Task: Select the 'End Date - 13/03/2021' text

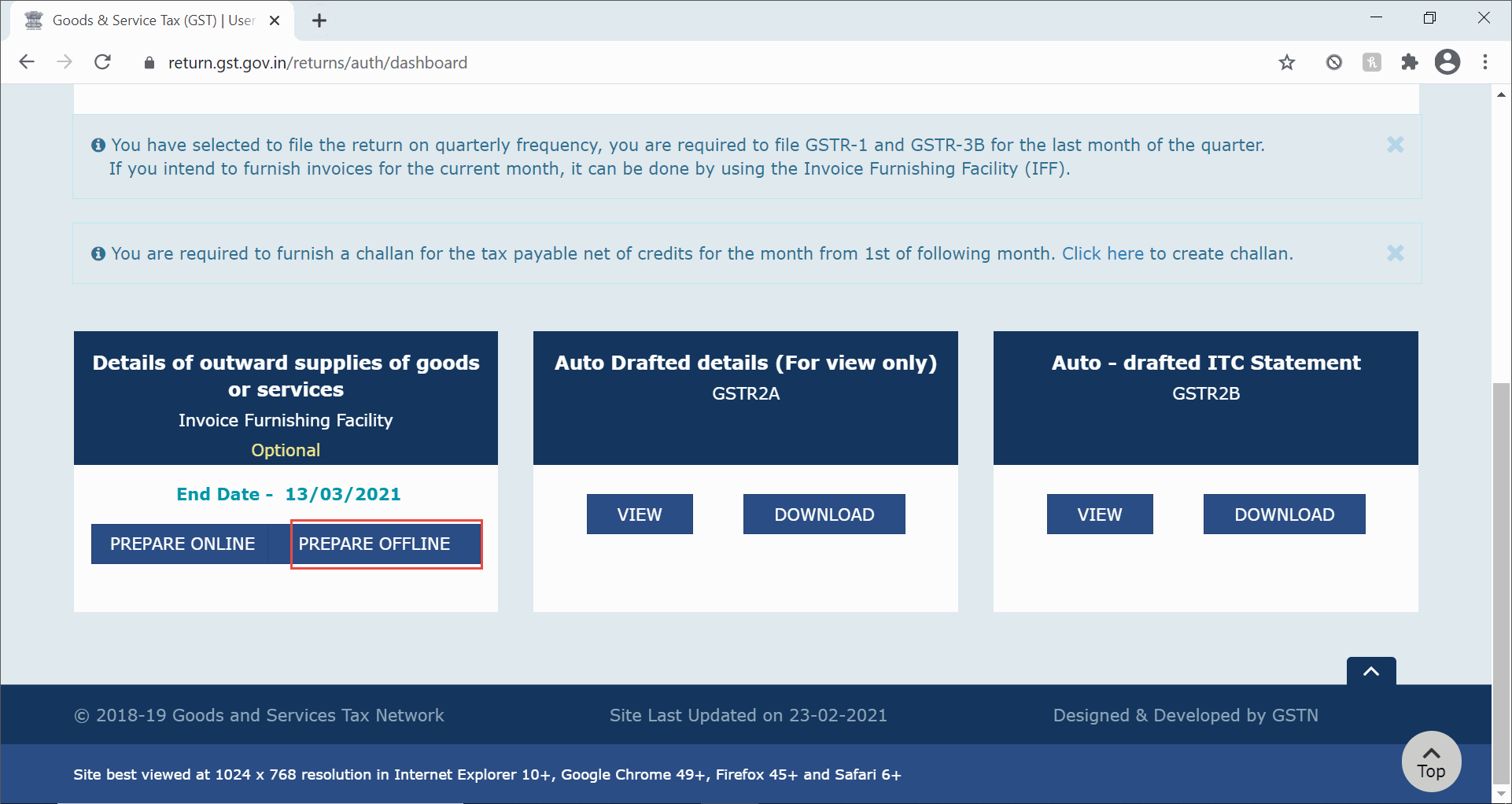Action: [289, 494]
